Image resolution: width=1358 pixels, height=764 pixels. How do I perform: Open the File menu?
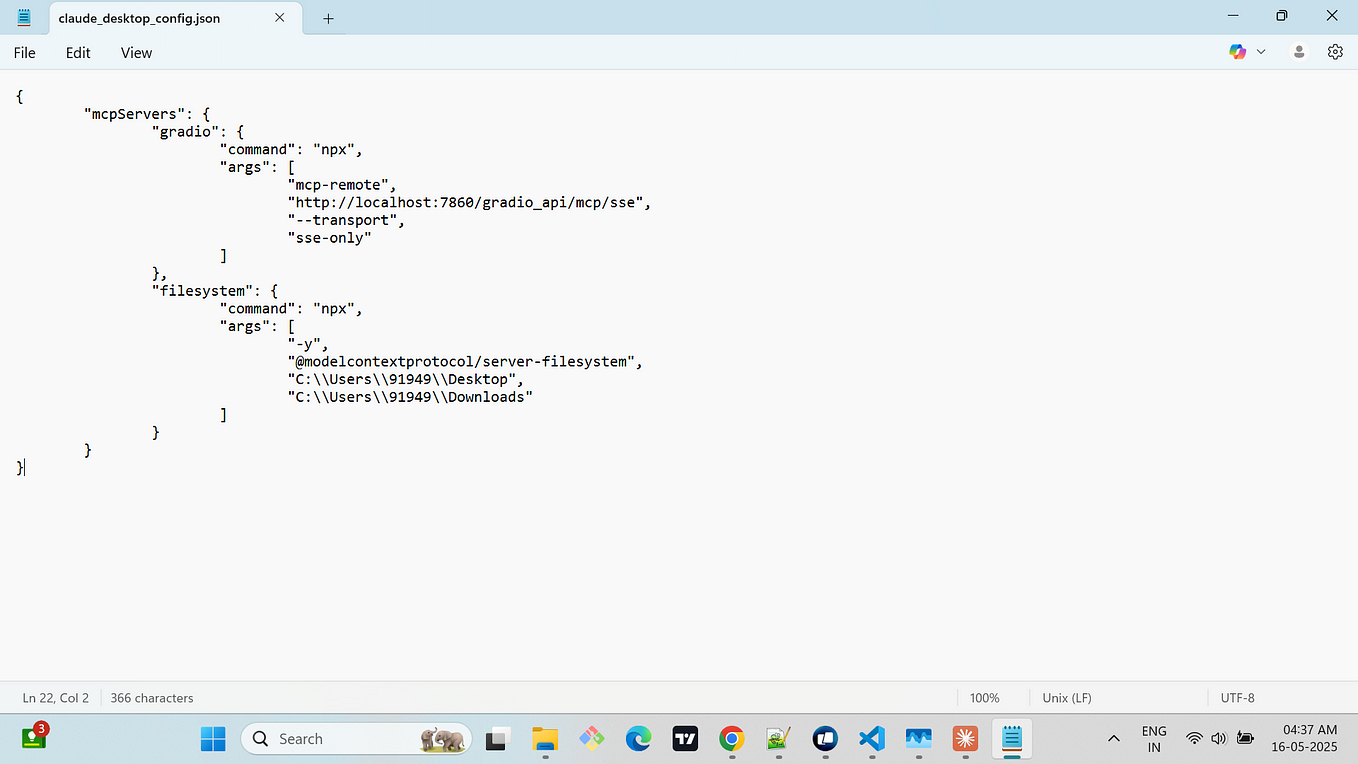coord(25,53)
